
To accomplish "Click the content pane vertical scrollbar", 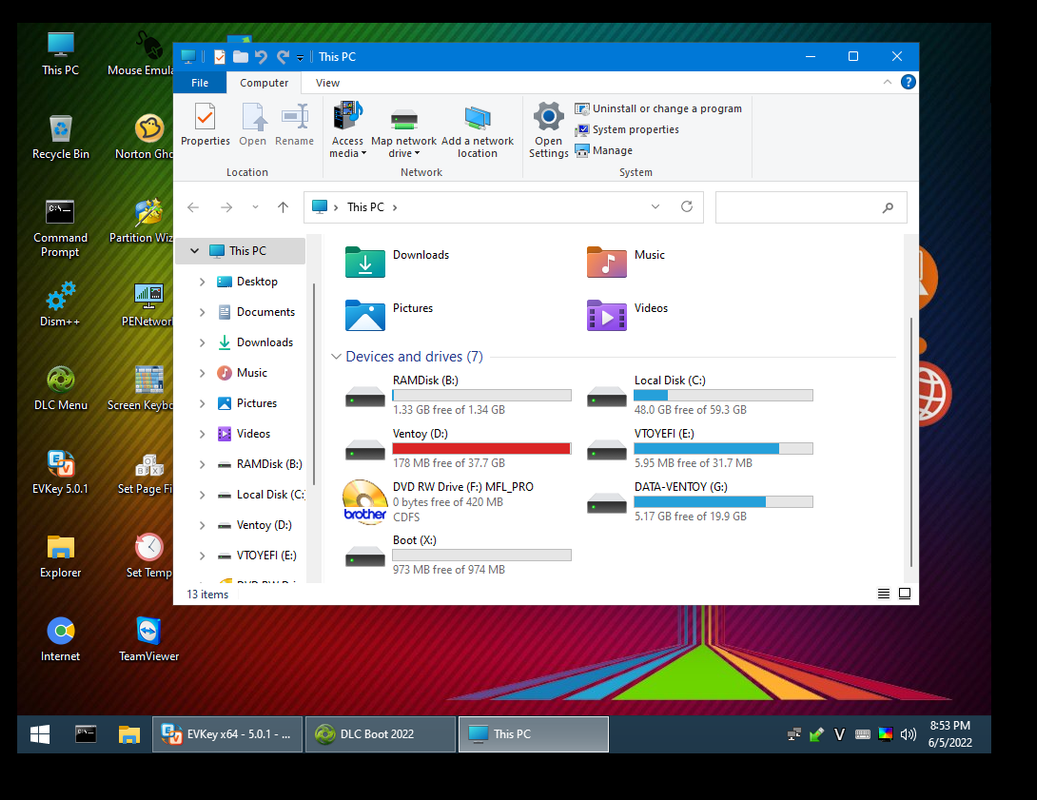I will pos(911,442).
